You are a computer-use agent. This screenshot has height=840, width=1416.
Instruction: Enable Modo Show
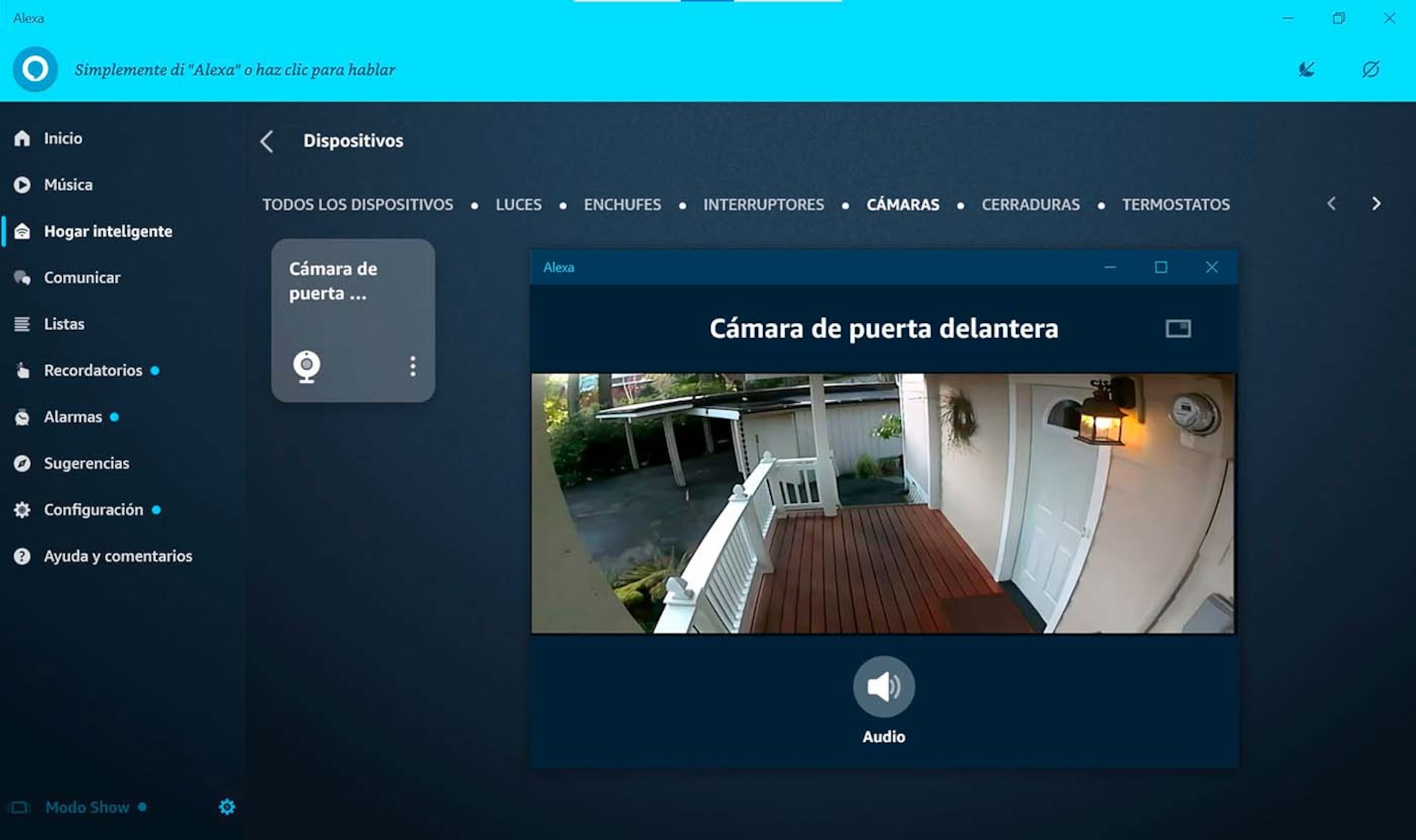click(x=88, y=807)
